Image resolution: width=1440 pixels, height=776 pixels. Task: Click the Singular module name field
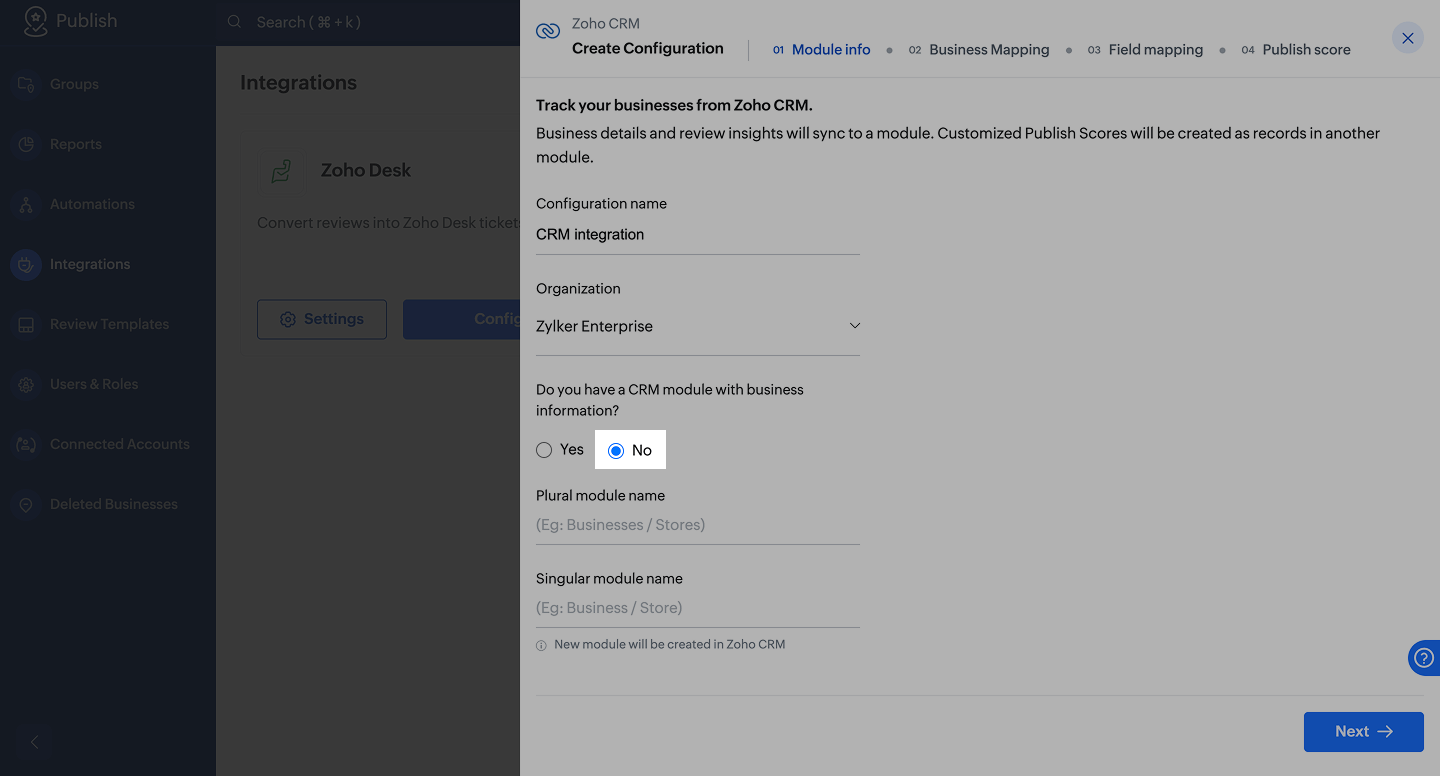698,608
